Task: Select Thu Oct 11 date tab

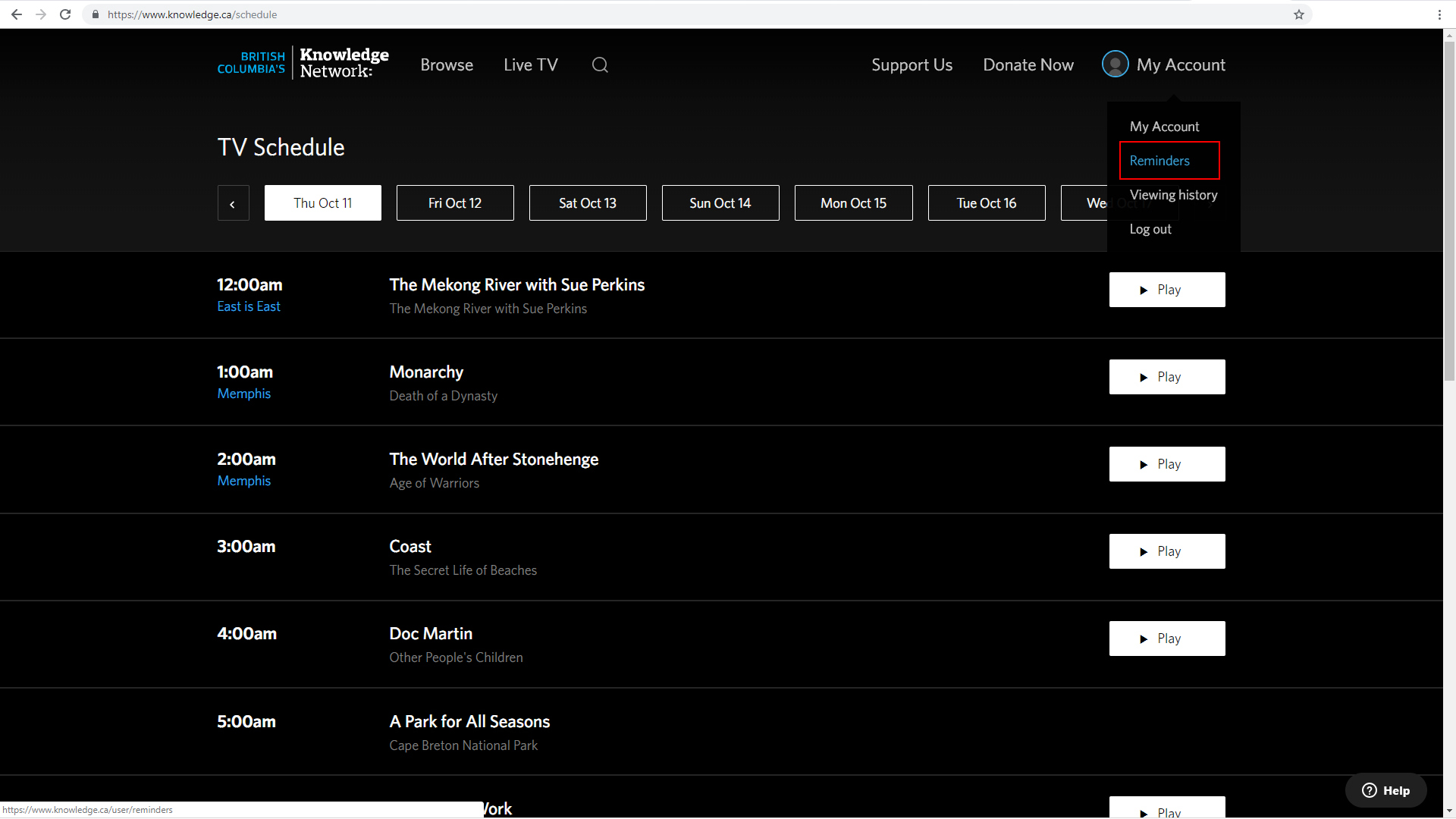Action: tap(323, 203)
